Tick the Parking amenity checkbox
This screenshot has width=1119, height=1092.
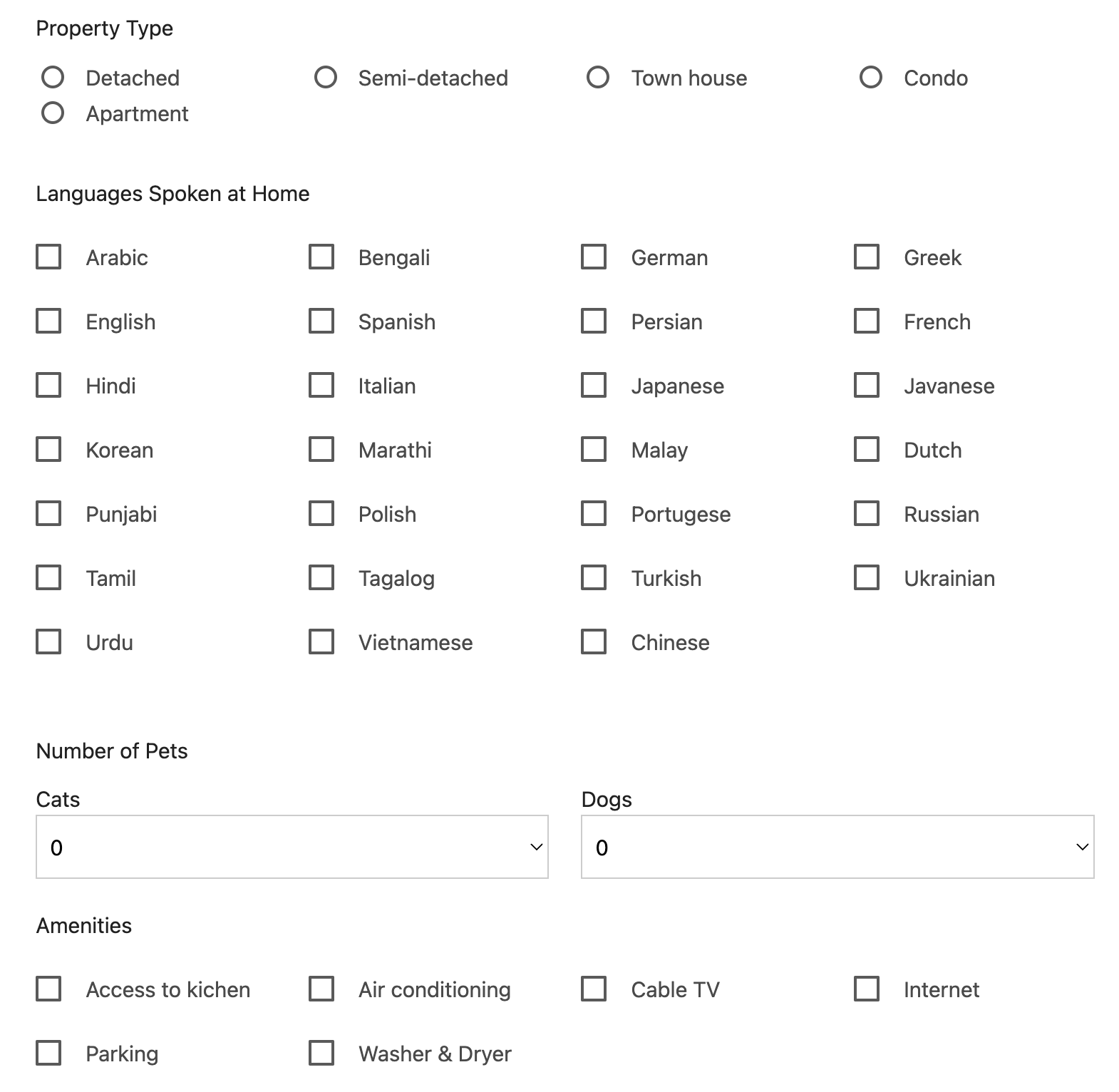pyautogui.click(x=48, y=1053)
